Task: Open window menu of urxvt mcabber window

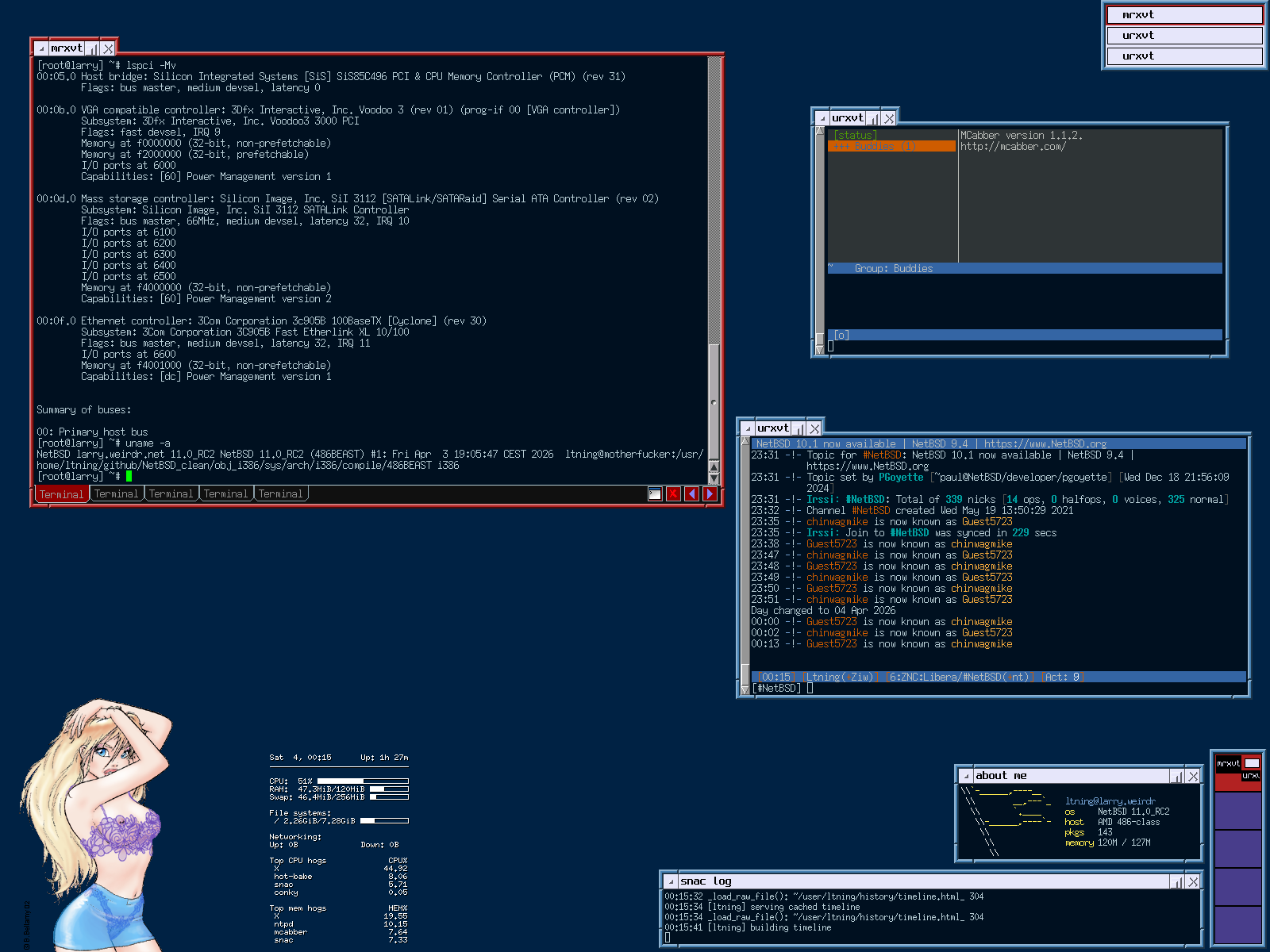Action: tap(822, 118)
